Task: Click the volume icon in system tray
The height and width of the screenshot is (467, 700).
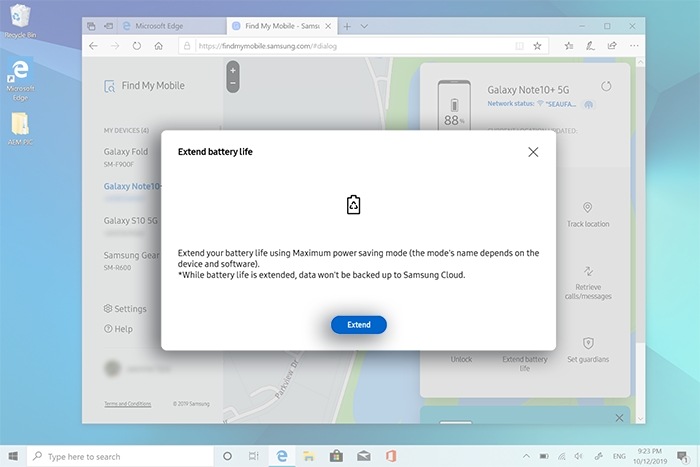Action: [x=579, y=456]
